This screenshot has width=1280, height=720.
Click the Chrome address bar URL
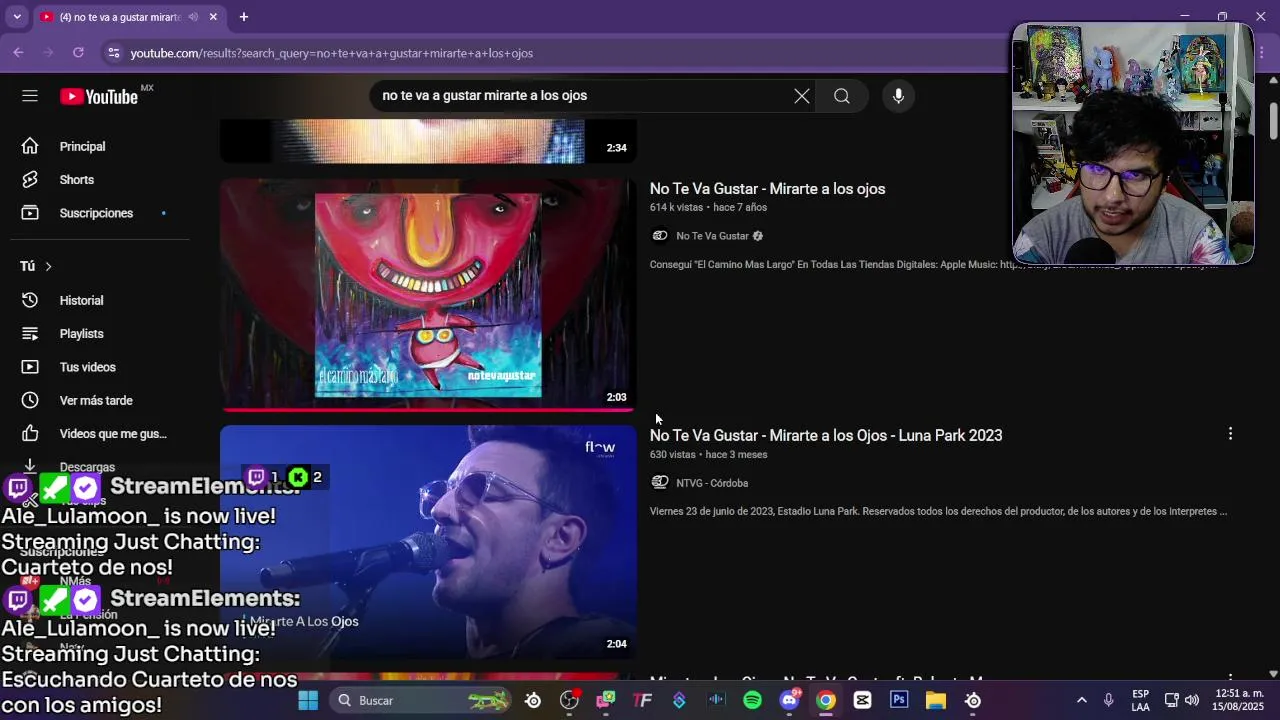pos(331,53)
